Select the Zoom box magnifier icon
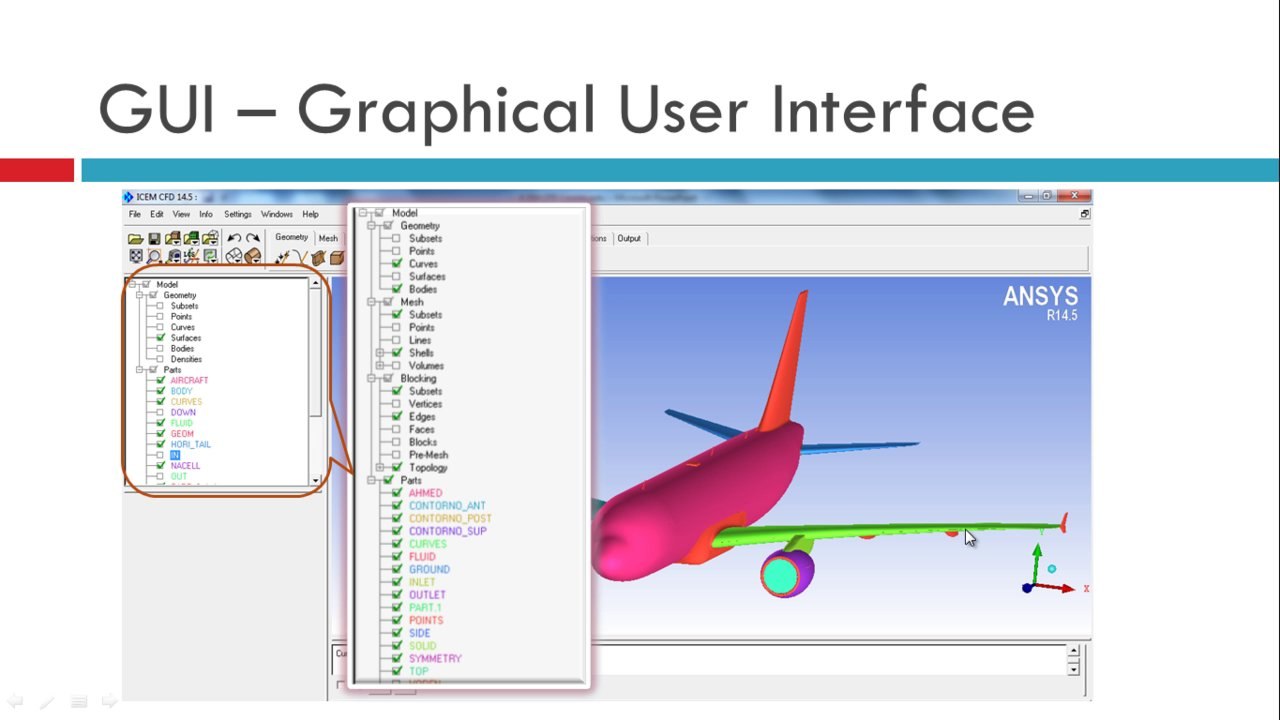Image resolution: width=1280 pixels, height=720 pixels. pyautogui.click(x=154, y=257)
